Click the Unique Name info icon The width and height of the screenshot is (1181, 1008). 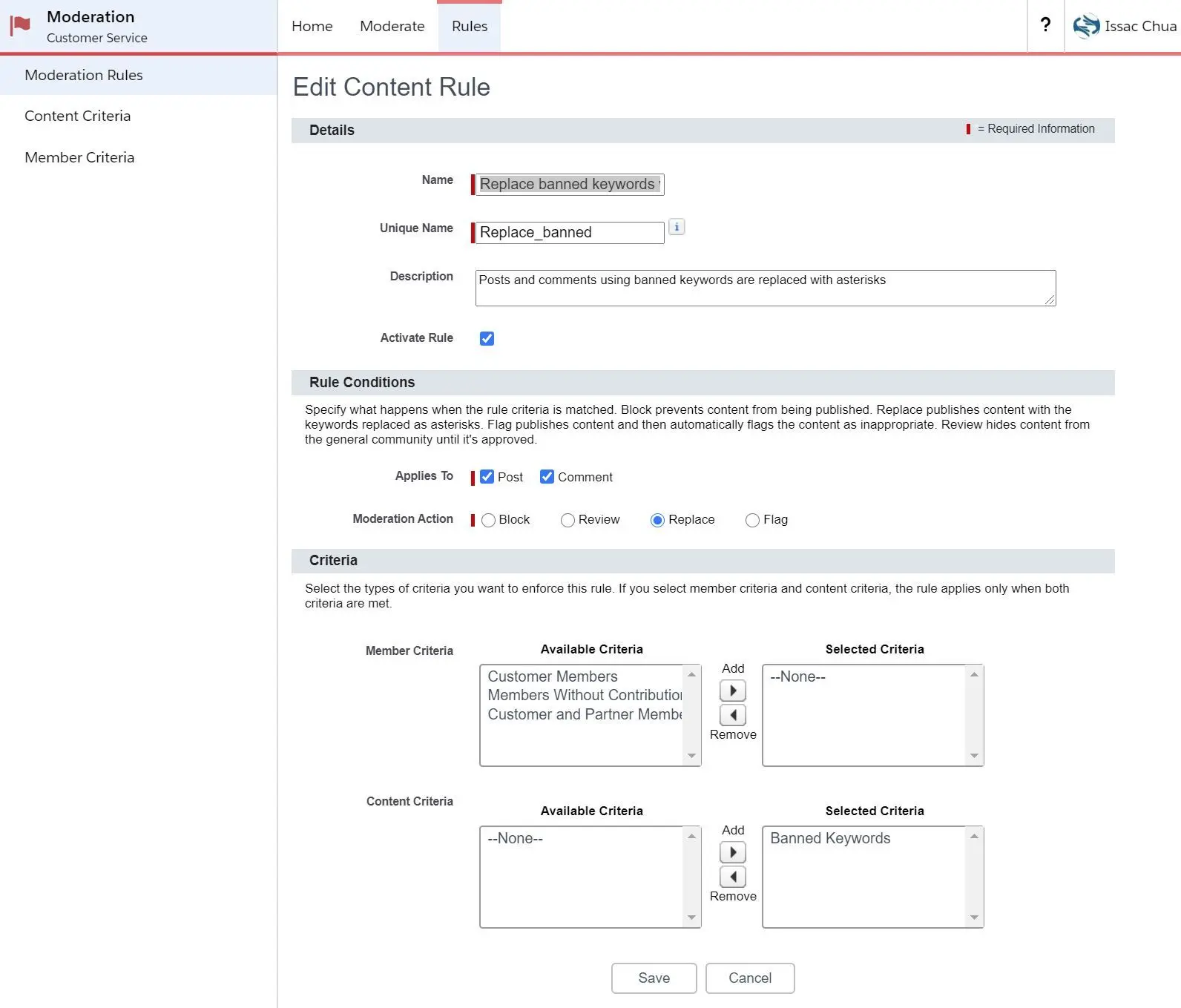(x=677, y=227)
